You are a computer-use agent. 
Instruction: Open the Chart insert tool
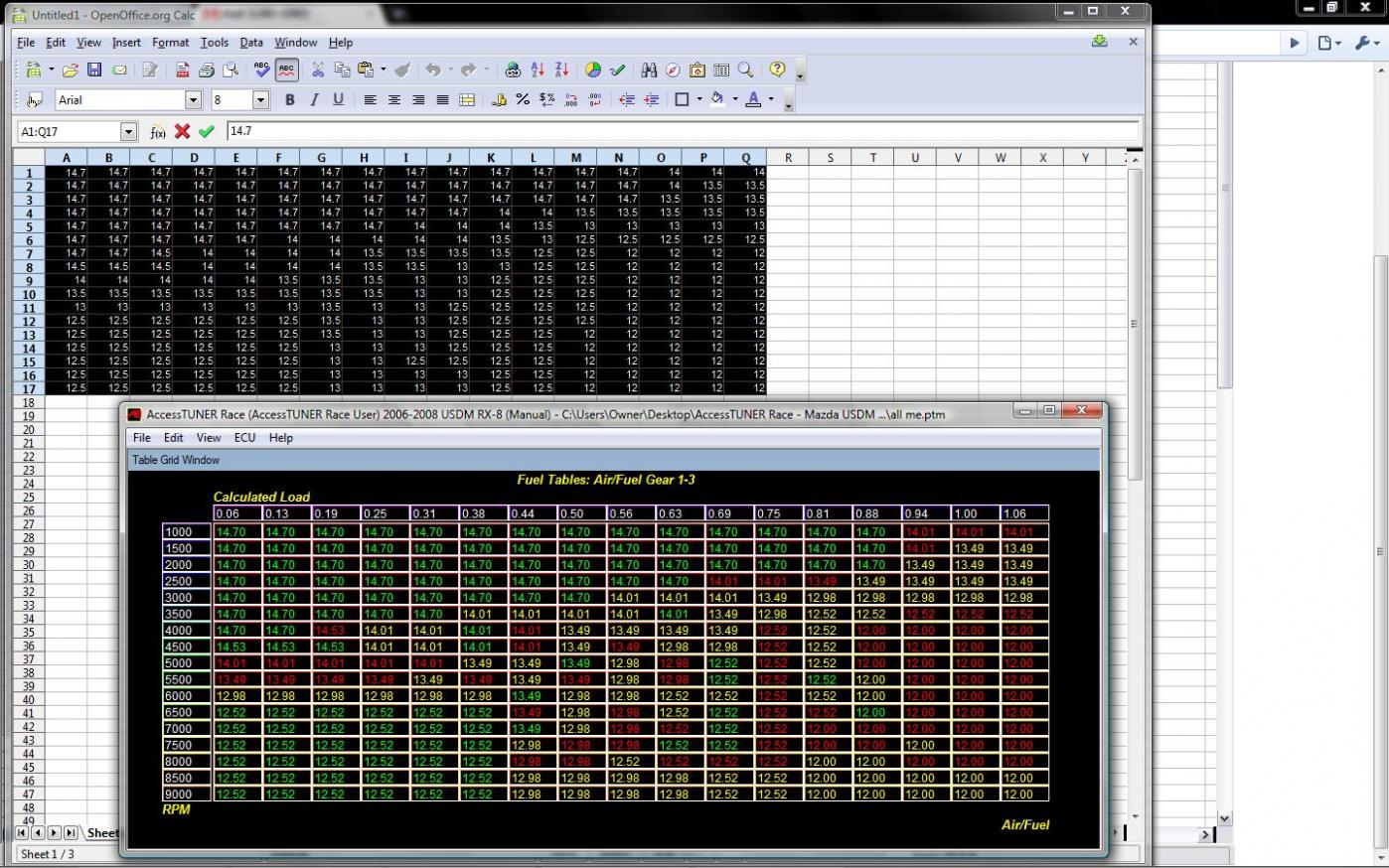(x=593, y=71)
